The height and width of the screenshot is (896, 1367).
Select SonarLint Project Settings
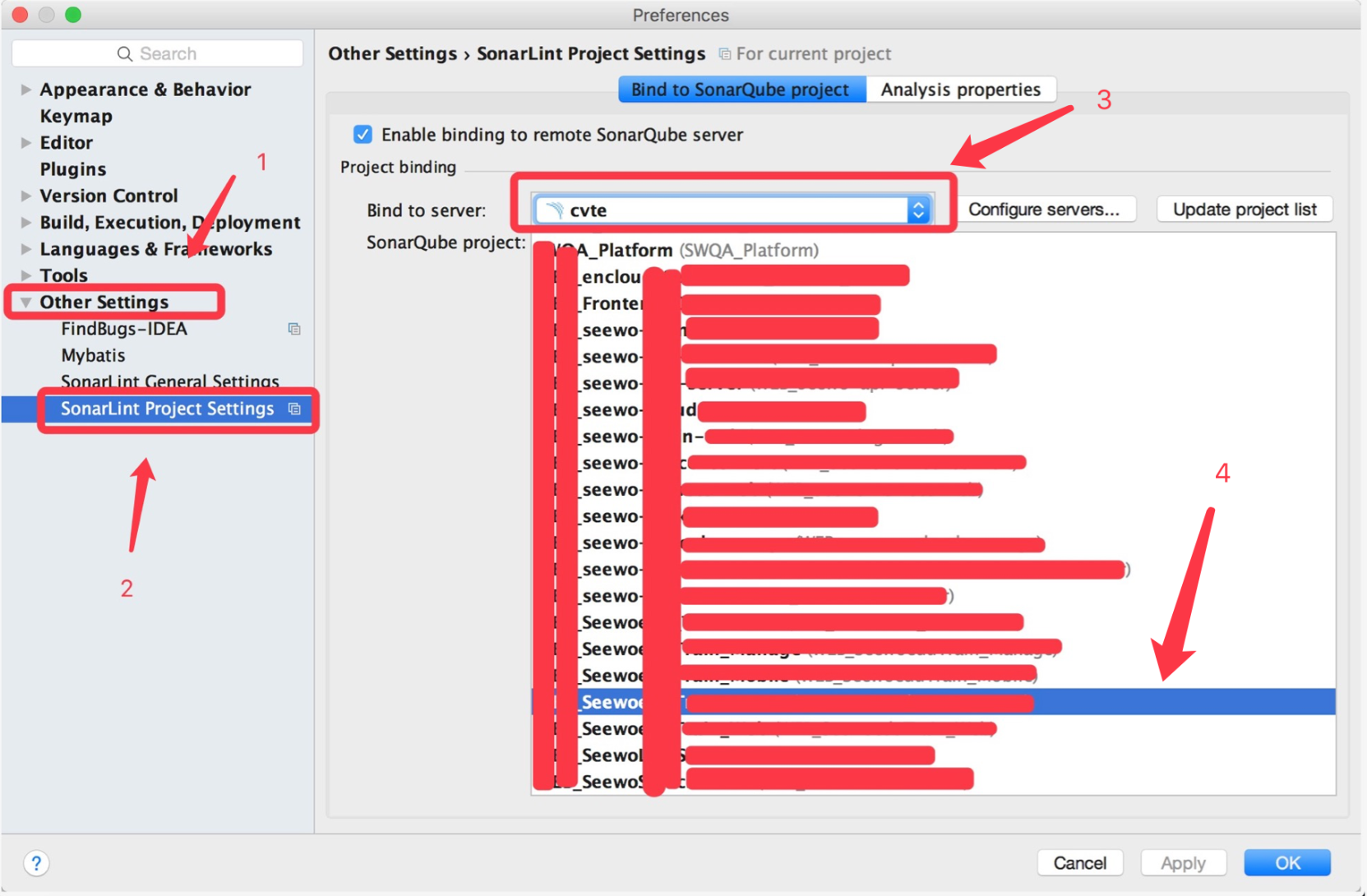click(x=167, y=409)
